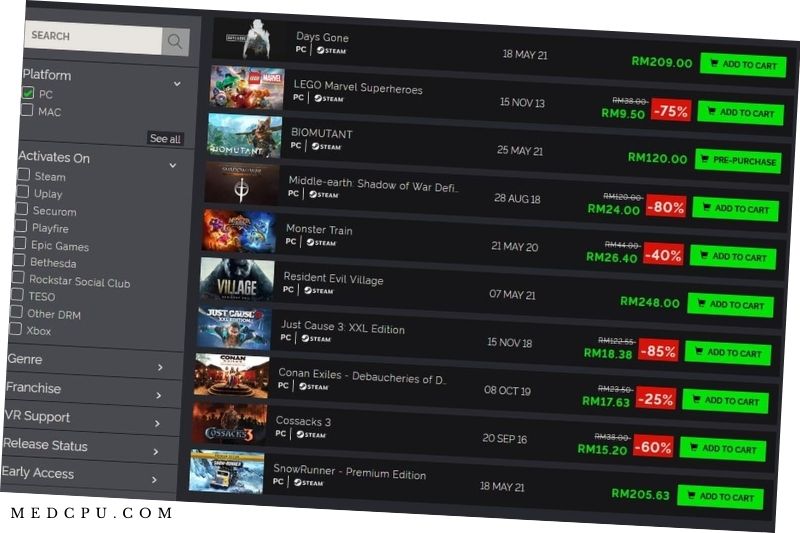
Task: Open the Just Cause 3 cover thumbnail
Action: point(234,328)
